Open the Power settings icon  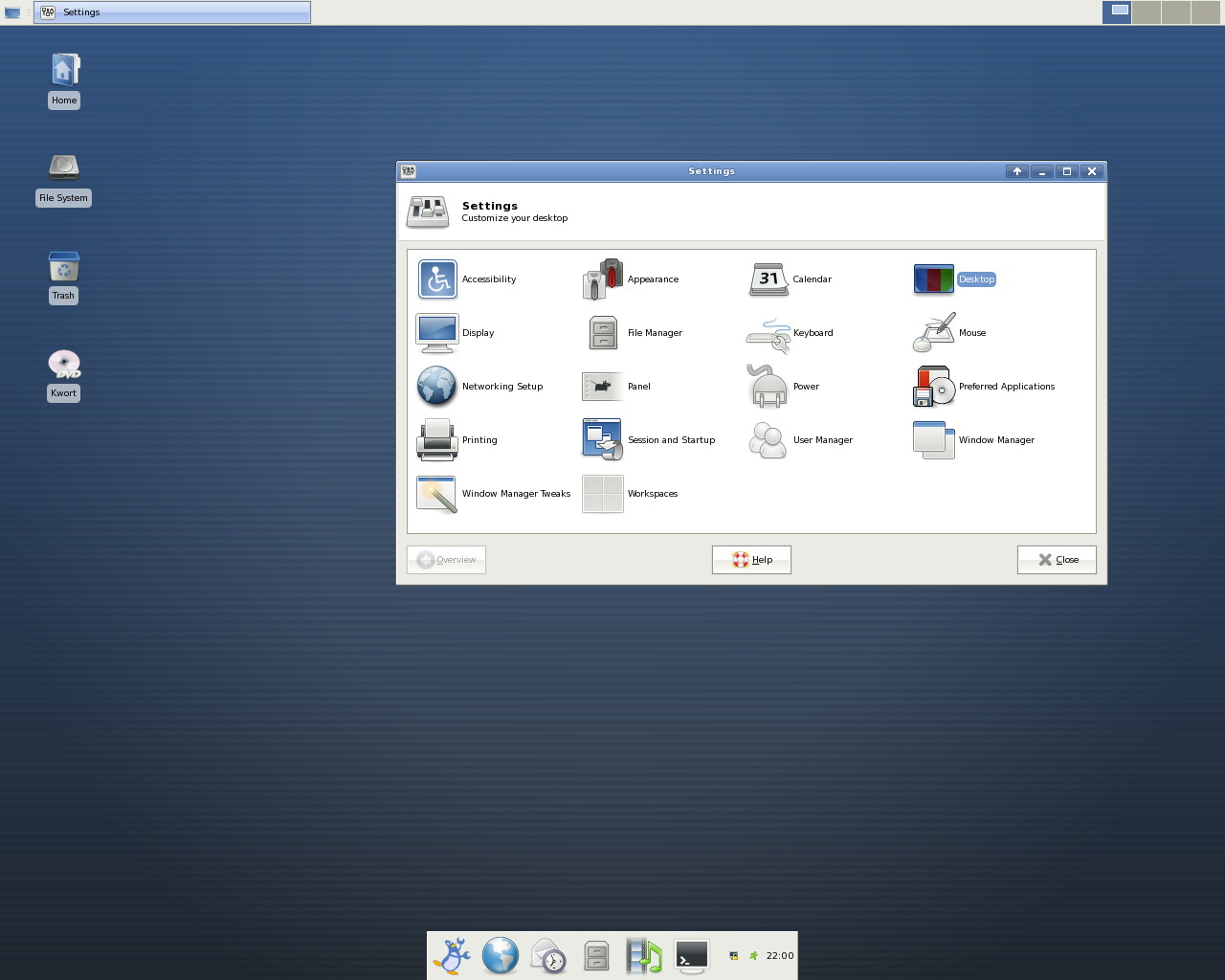[x=768, y=386]
